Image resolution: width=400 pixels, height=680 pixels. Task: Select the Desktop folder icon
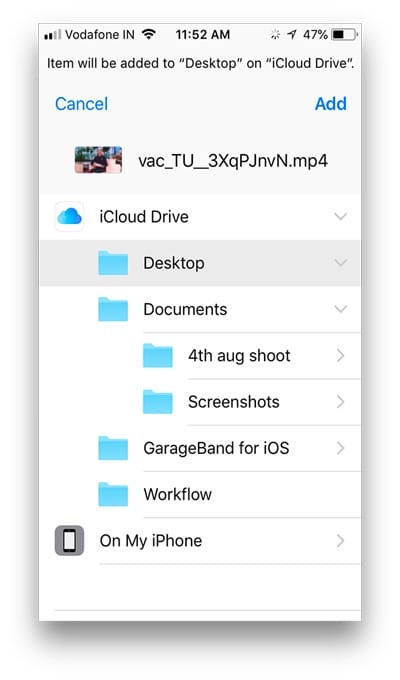[x=113, y=263]
